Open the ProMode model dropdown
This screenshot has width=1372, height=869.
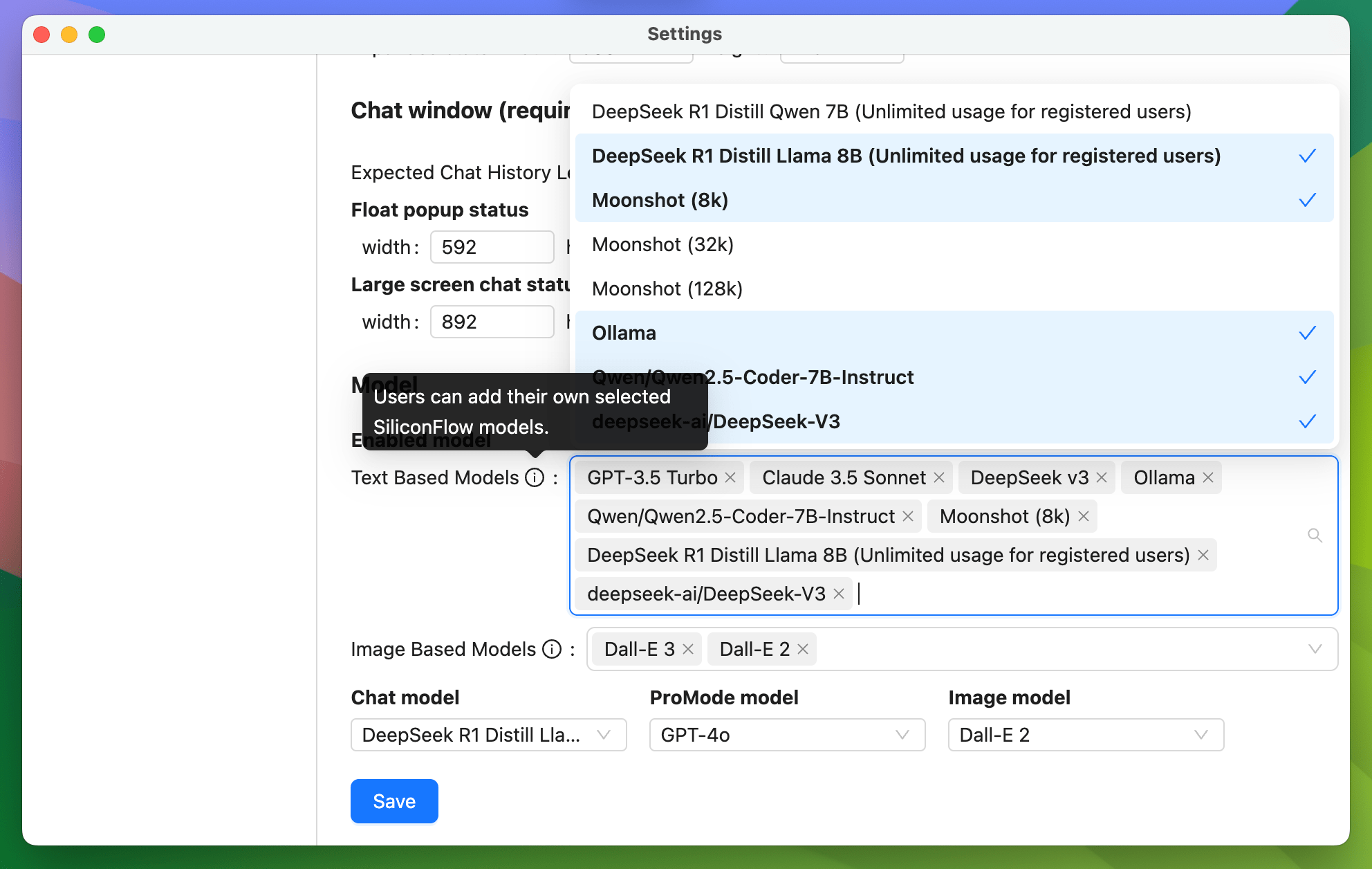pyautogui.click(x=788, y=735)
